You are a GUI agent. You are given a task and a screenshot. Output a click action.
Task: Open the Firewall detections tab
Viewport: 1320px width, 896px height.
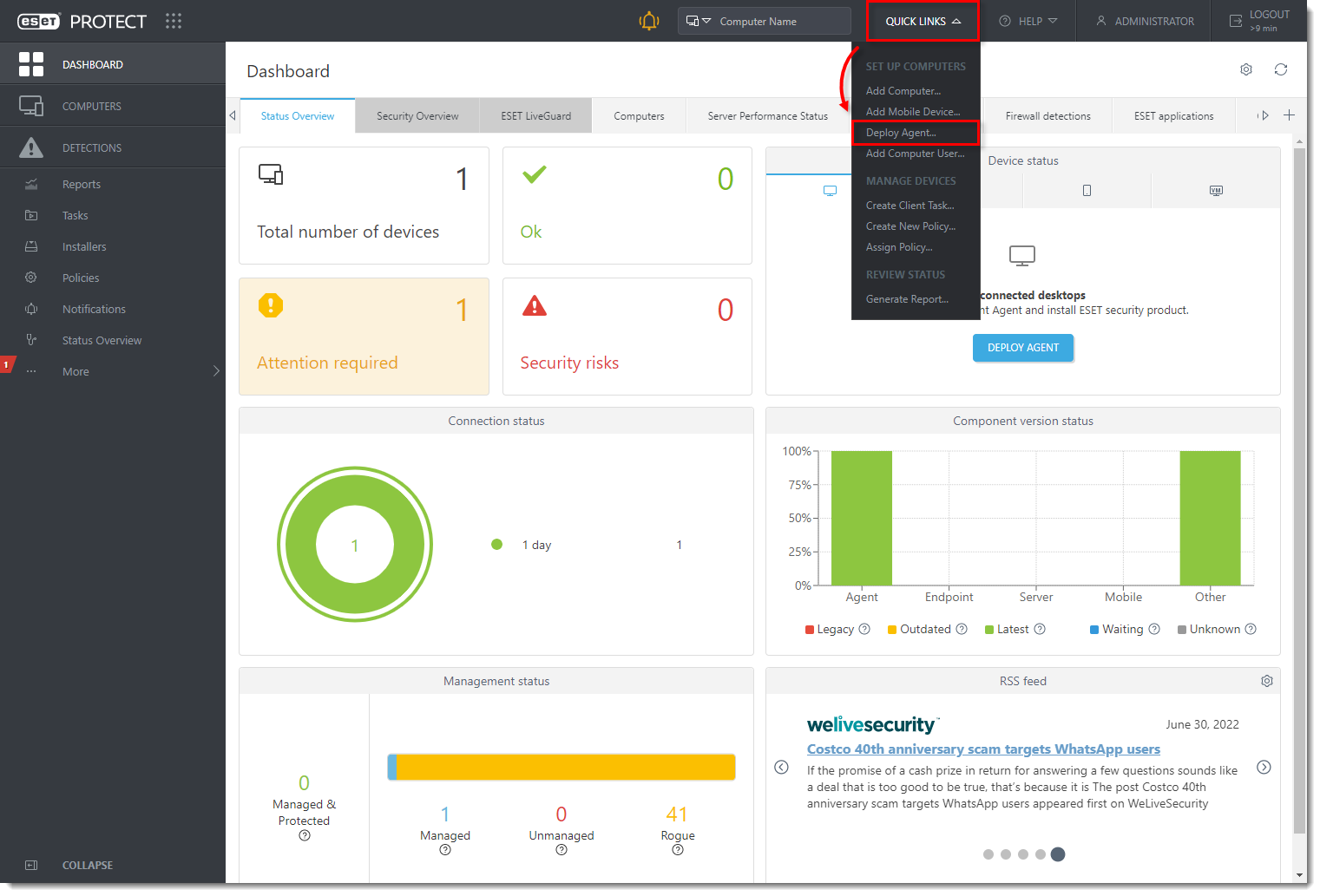coord(1047,115)
